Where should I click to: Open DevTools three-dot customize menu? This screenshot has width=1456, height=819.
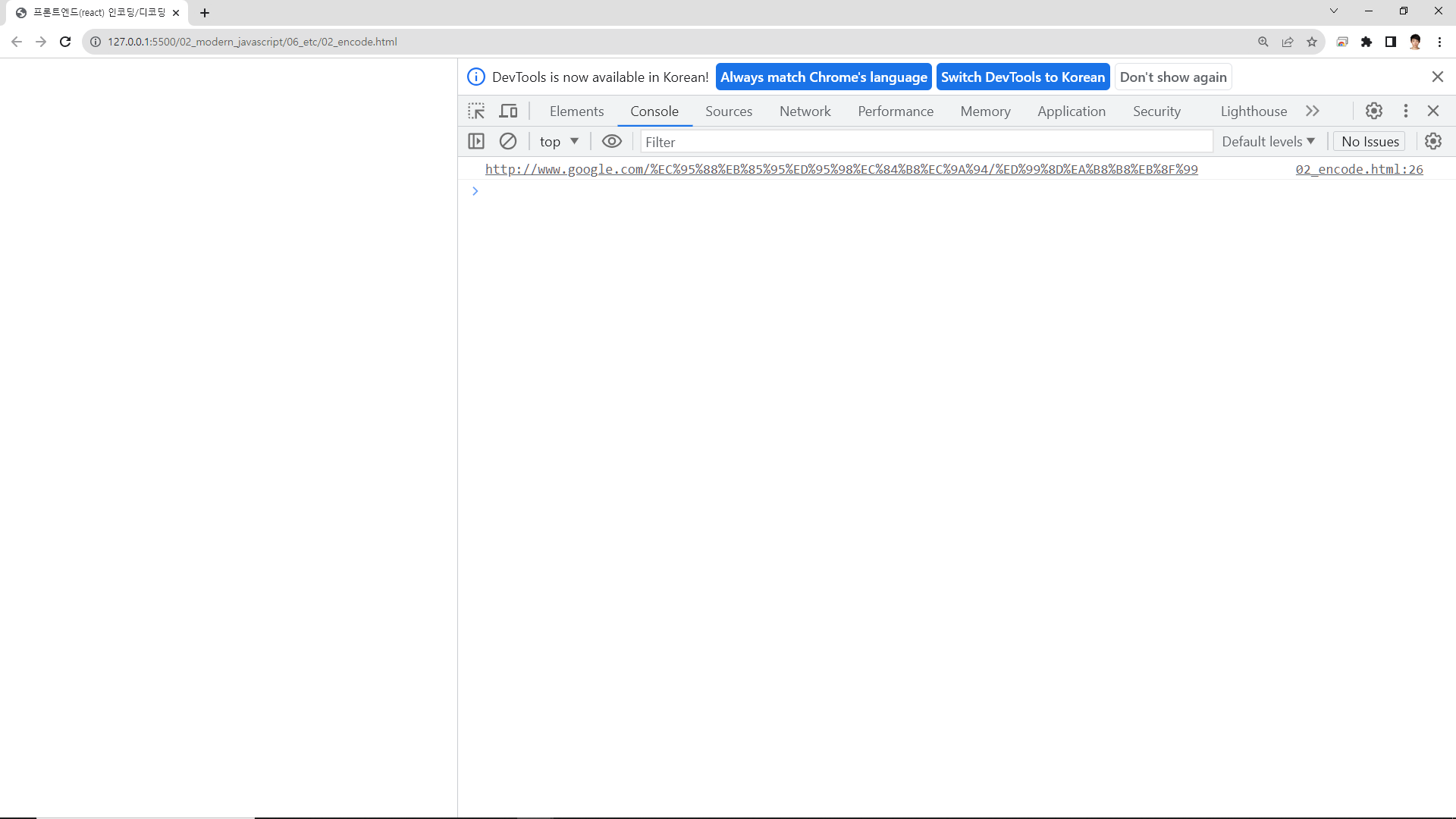click(1405, 111)
